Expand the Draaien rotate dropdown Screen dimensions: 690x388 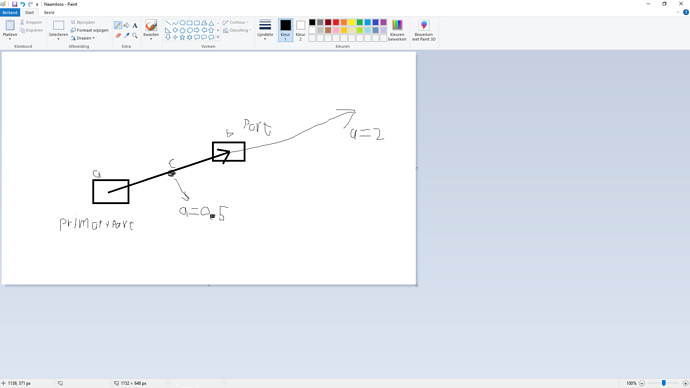(x=83, y=38)
